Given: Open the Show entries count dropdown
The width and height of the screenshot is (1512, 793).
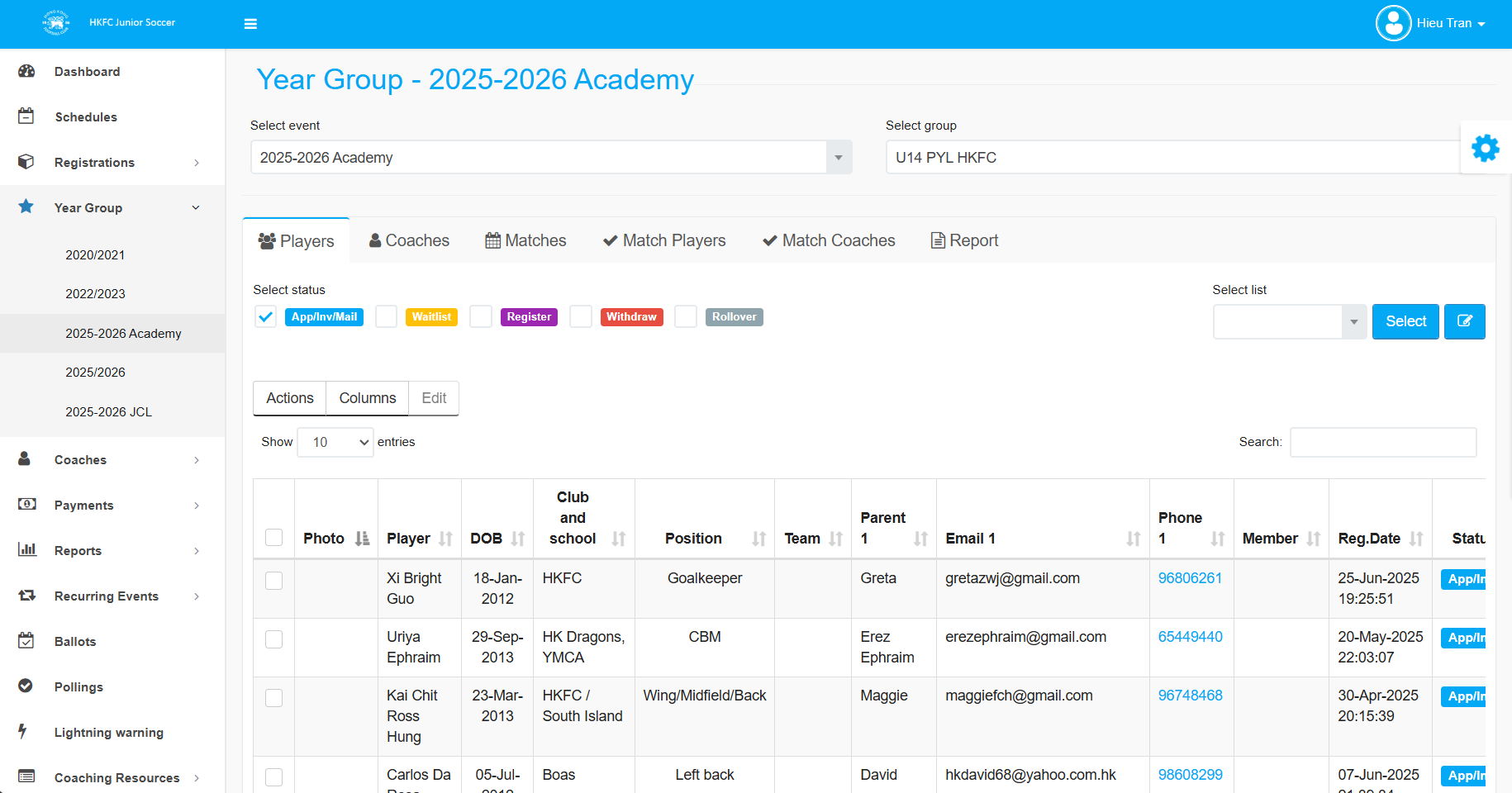Looking at the screenshot, I should coord(335,442).
